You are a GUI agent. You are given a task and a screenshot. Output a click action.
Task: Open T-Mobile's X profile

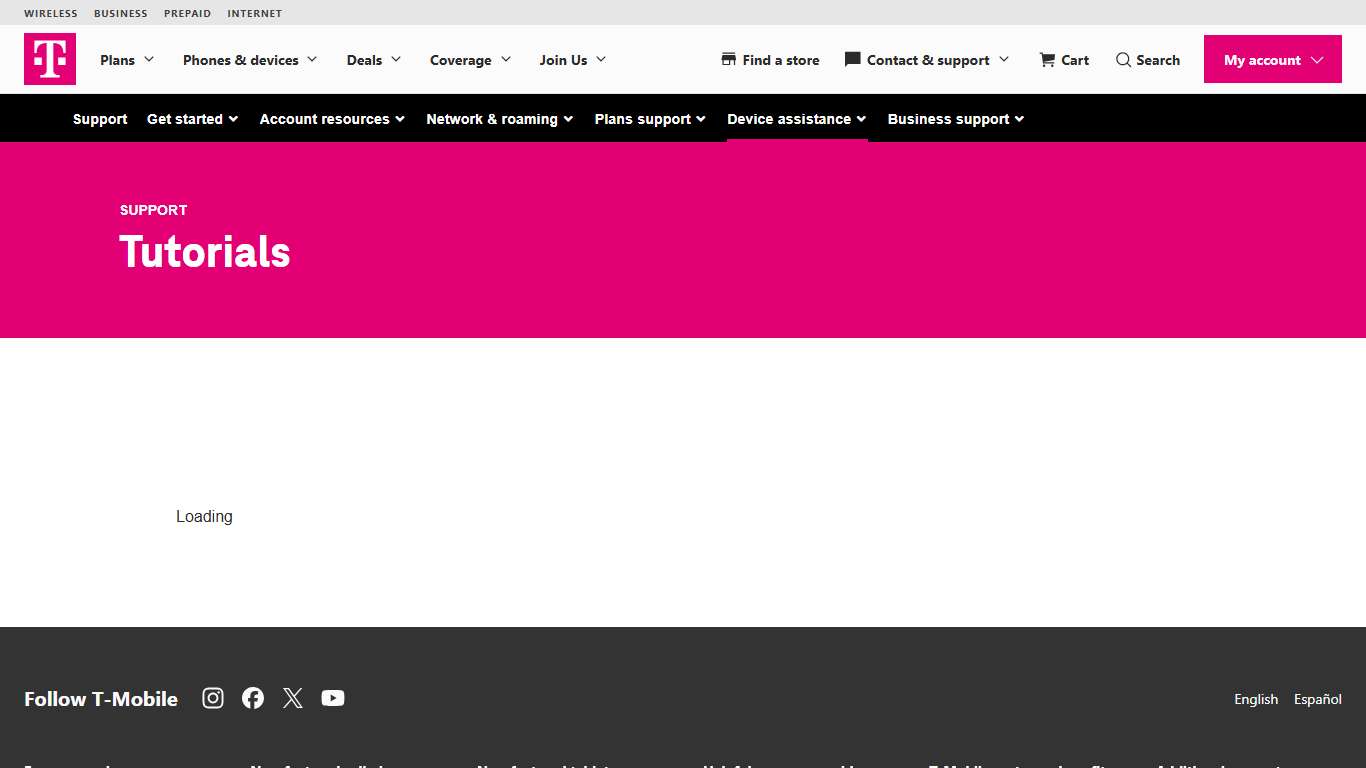(292, 697)
